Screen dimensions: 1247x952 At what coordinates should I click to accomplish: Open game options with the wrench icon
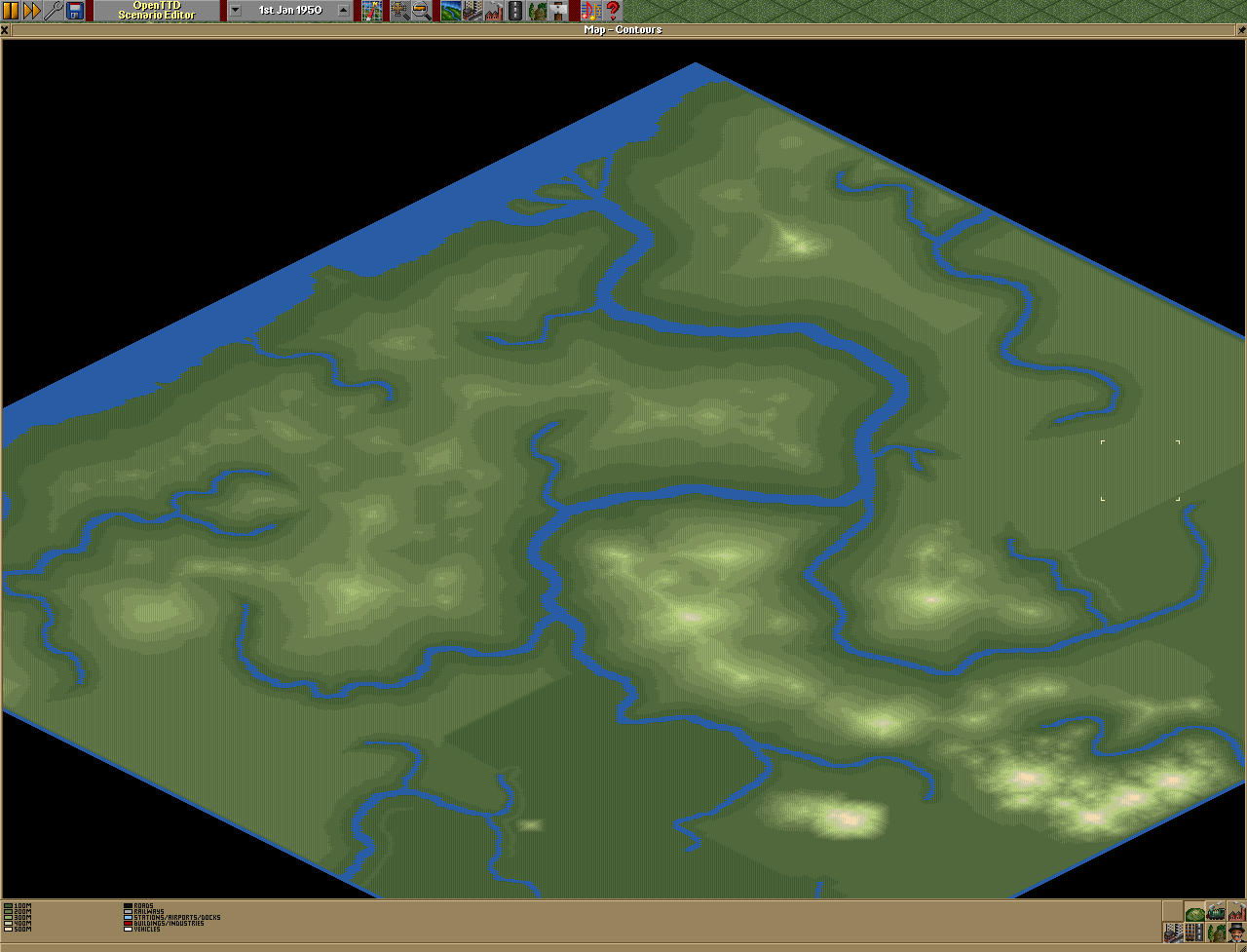click(54, 12)
